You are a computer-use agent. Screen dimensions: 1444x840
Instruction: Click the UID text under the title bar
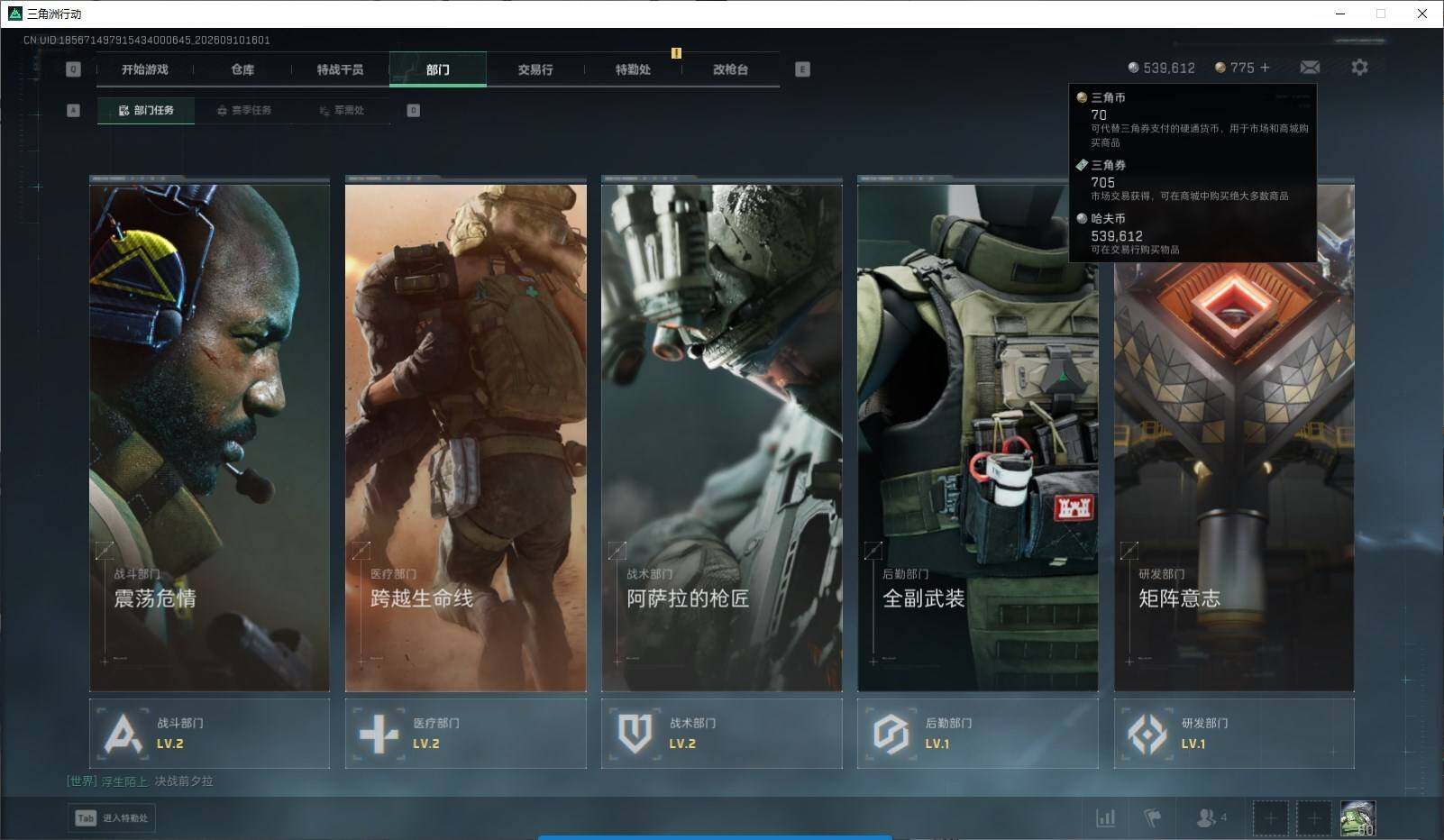pyautogui.click(x=146, y=40)
